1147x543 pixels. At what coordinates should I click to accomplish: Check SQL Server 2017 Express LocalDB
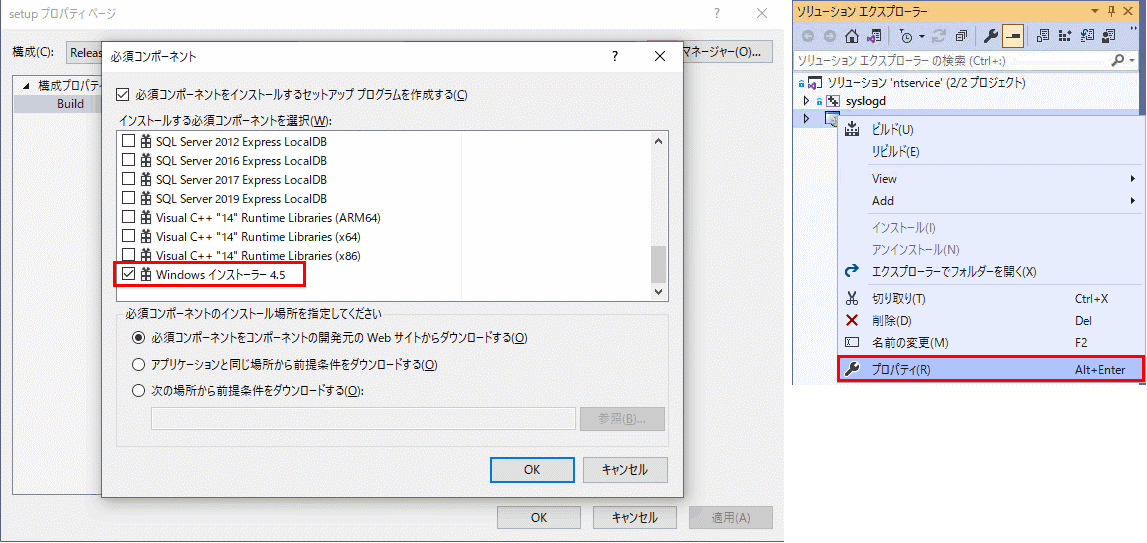pos(128,179)
